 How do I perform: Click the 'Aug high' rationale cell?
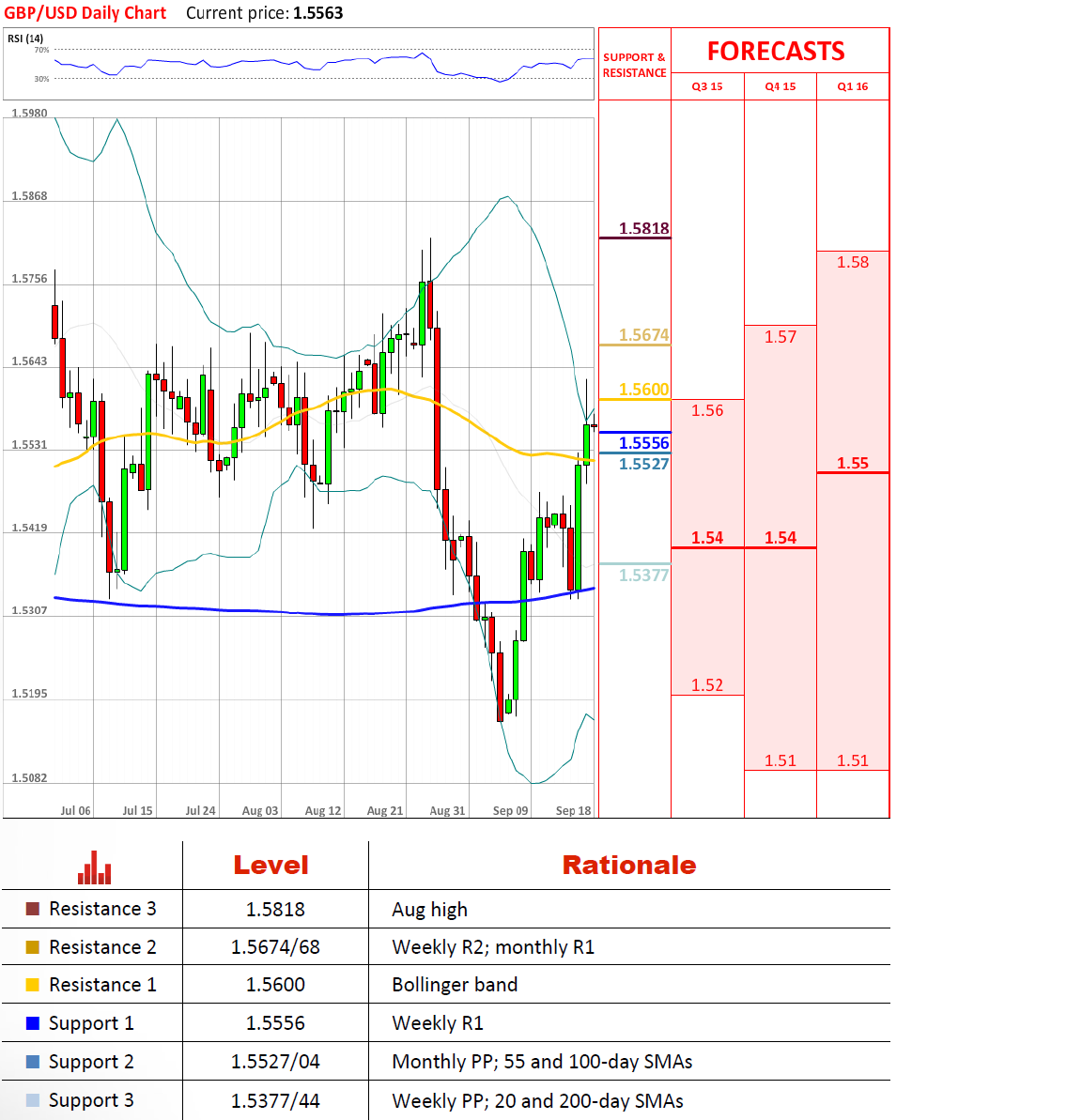point(429,910)
